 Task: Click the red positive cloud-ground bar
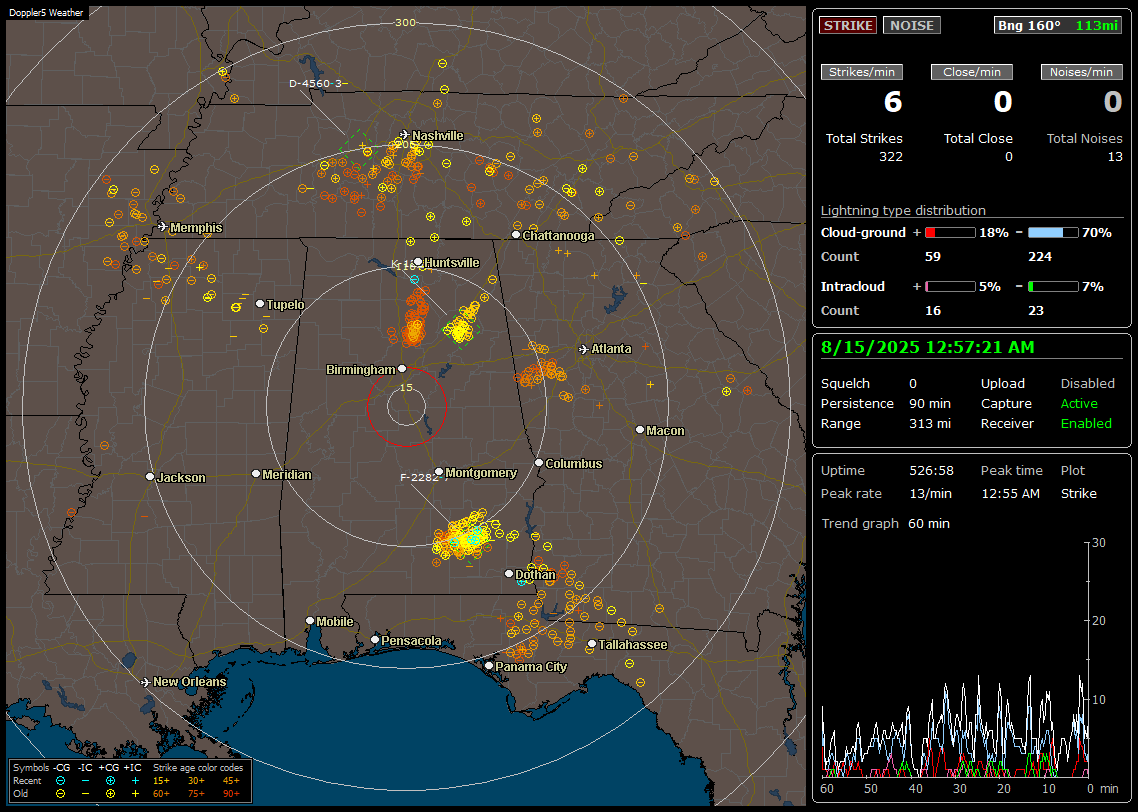(950, 233)
